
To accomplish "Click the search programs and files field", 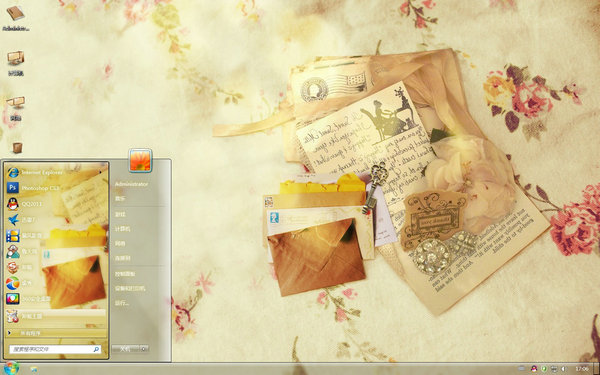I will 55,349.
